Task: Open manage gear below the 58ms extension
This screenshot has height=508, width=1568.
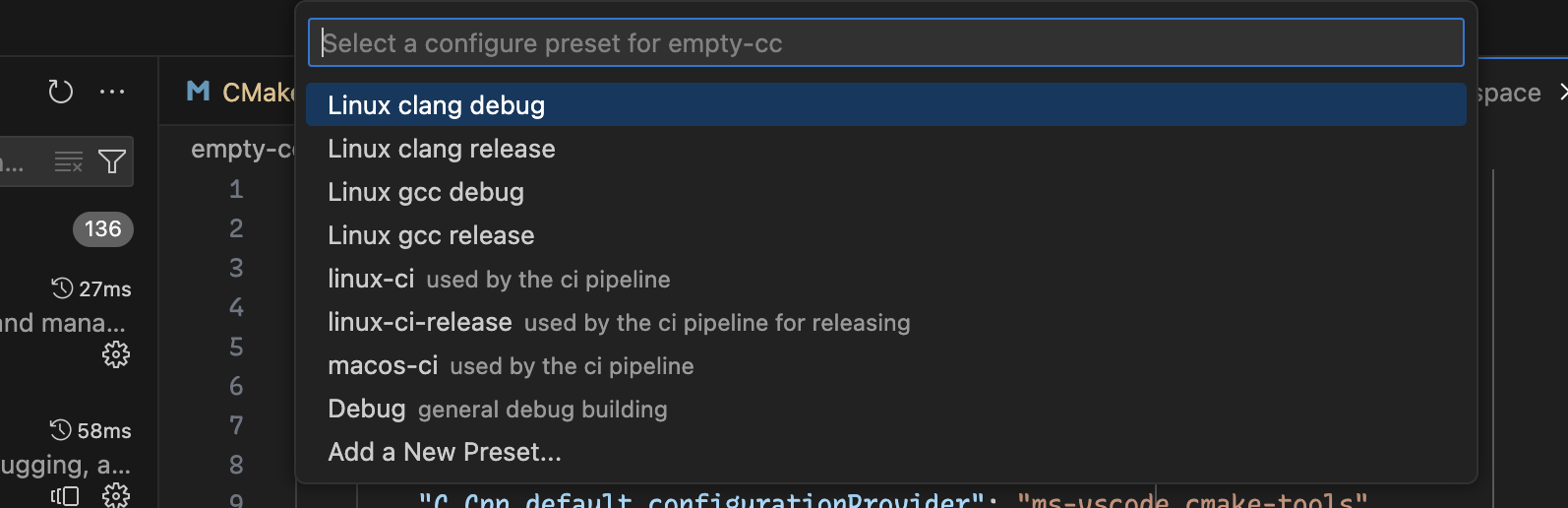Action: click(116, 494)
